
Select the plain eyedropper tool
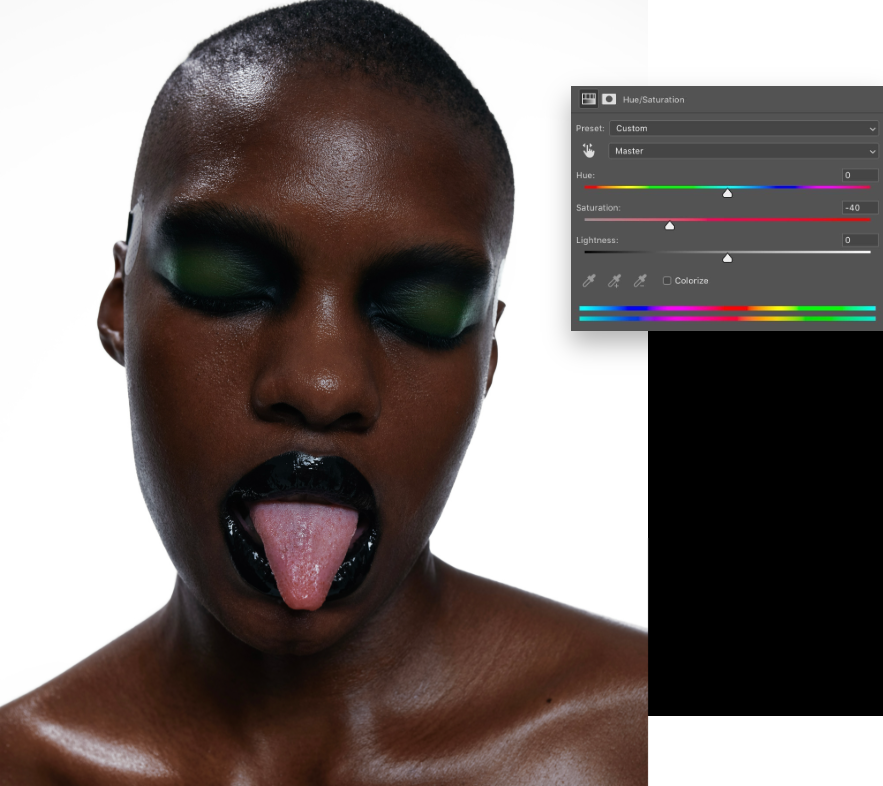(x=589, y=280)
